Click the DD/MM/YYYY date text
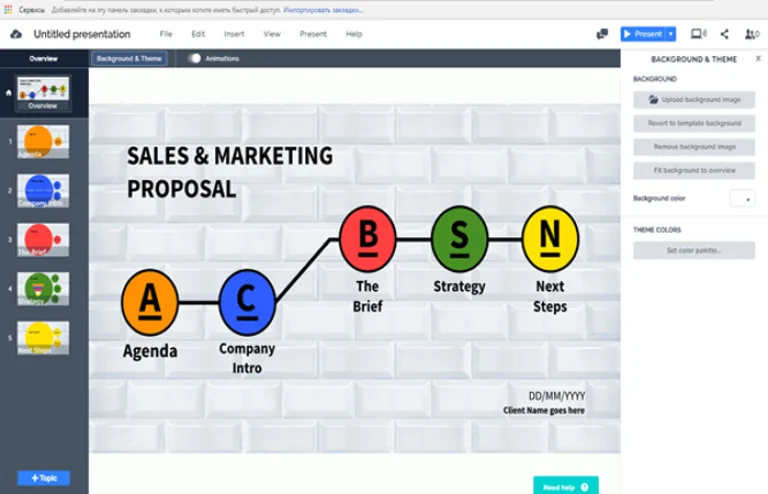768x494 pixels. [x=556, y=396]
